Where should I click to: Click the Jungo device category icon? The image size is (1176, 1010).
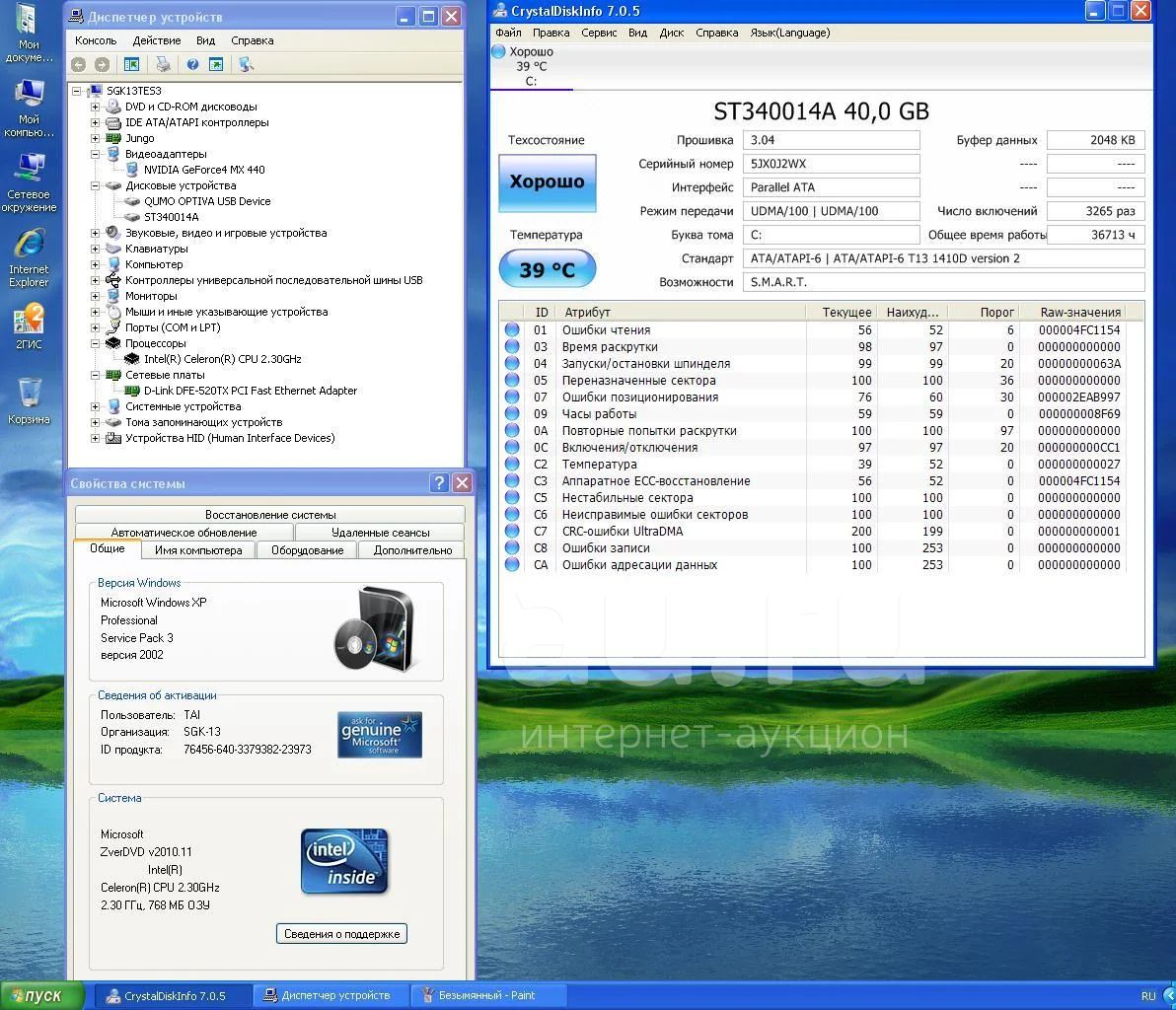pos(113,138)
